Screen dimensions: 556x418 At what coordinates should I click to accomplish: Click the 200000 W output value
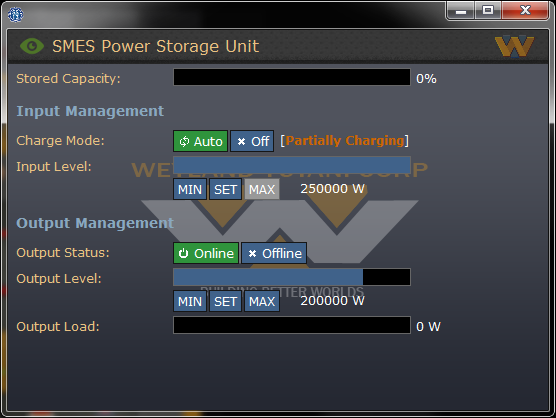coord(332,301)
